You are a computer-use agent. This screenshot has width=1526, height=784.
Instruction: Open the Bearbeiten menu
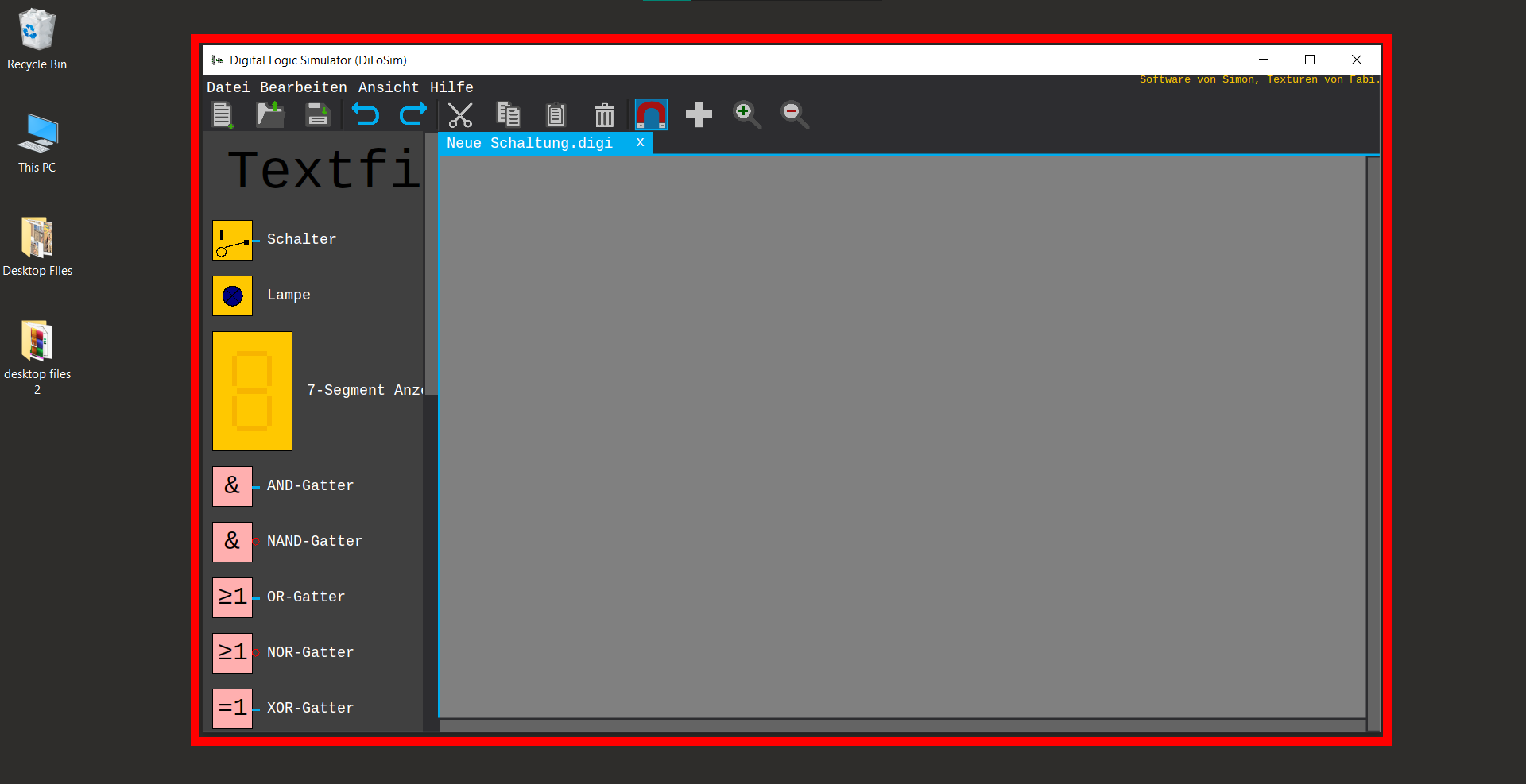[x=303, y=87]
